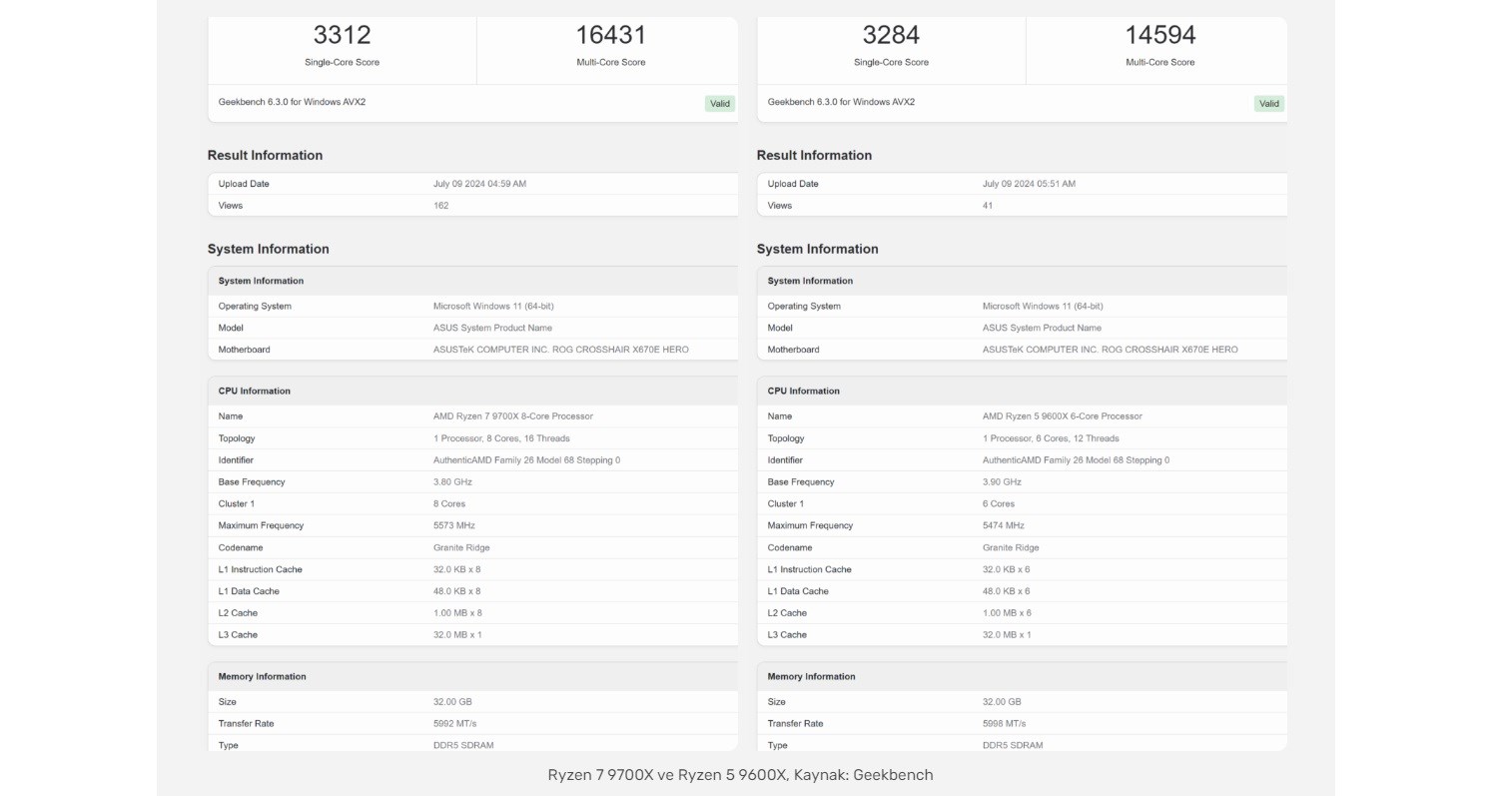Viewport: 1512px width, 796px height.
Task: Select L1 data cache value 48.0 KB x 6
Action: [x=1007, y=592]
